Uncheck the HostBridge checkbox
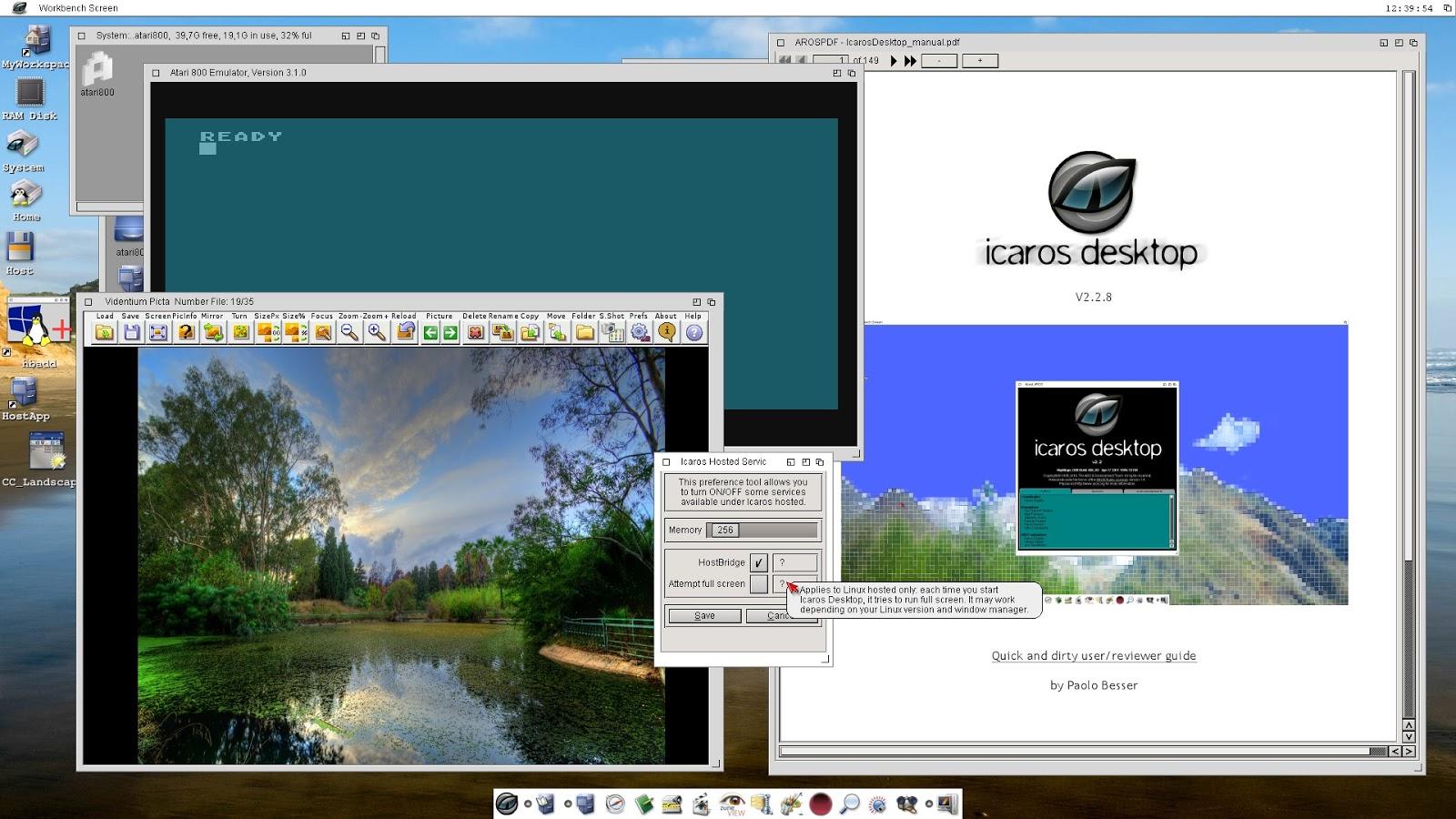This screenshot has height=819, width=1456. tap(758, 562)
